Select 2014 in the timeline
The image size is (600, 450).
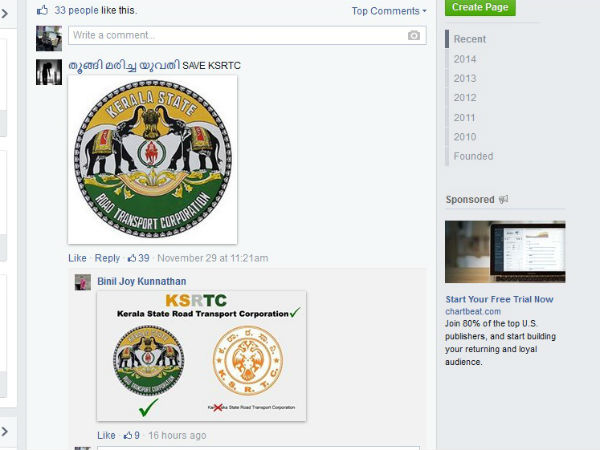[465, 59]
